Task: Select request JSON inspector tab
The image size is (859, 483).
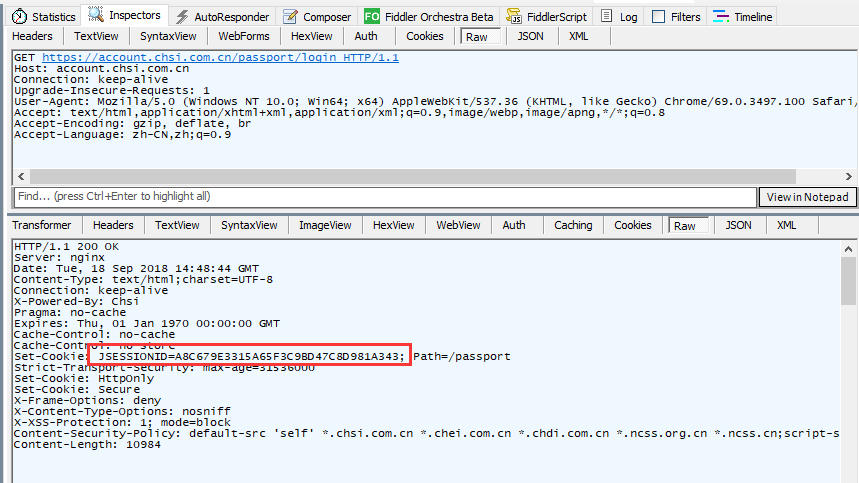Action: point(530,36)
